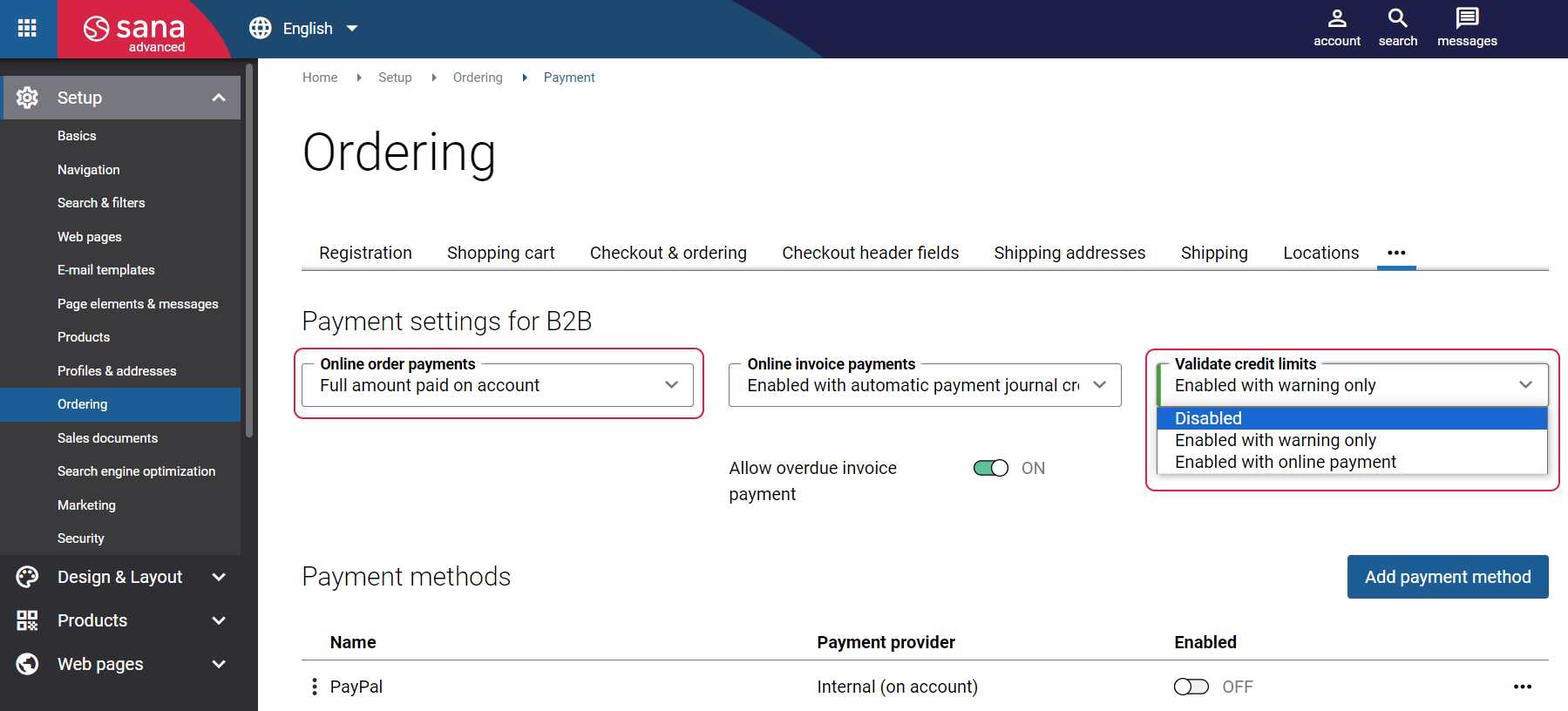The width and height of the screenshot is (1568, 711).
Task: Open the search icon
Action: coord(1397,28)
